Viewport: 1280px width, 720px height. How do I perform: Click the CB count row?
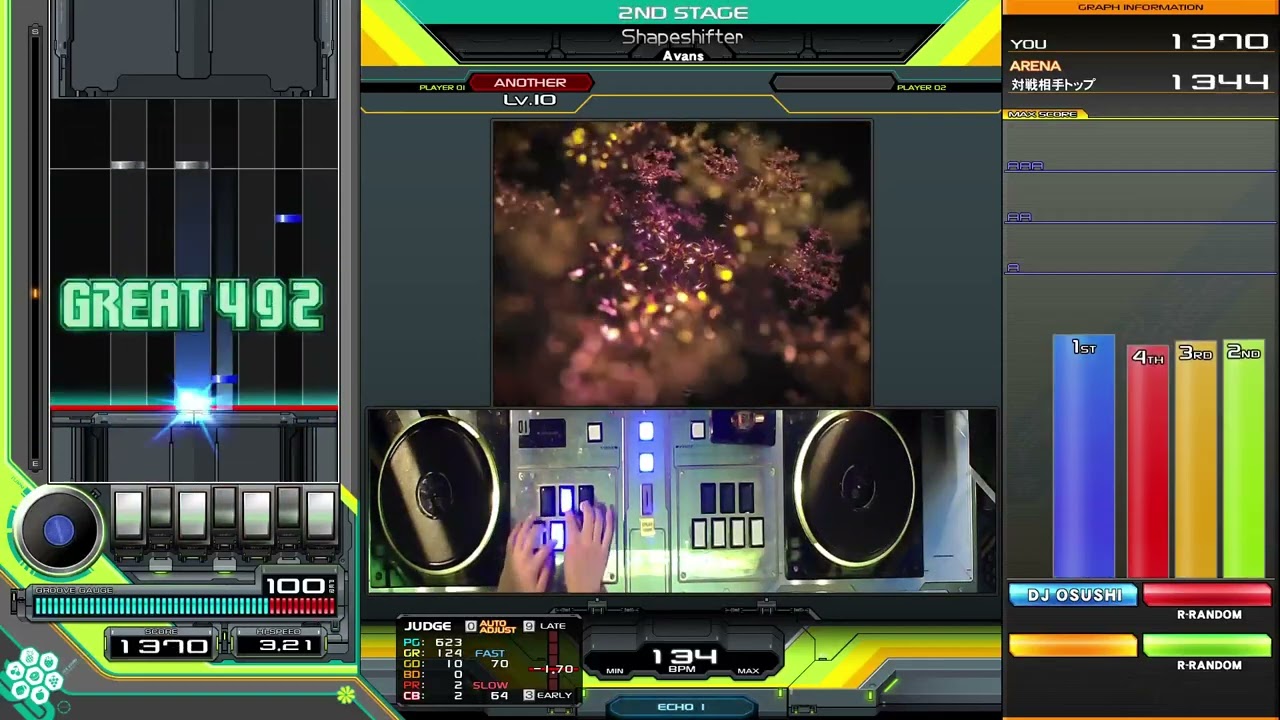coord(433,696)
